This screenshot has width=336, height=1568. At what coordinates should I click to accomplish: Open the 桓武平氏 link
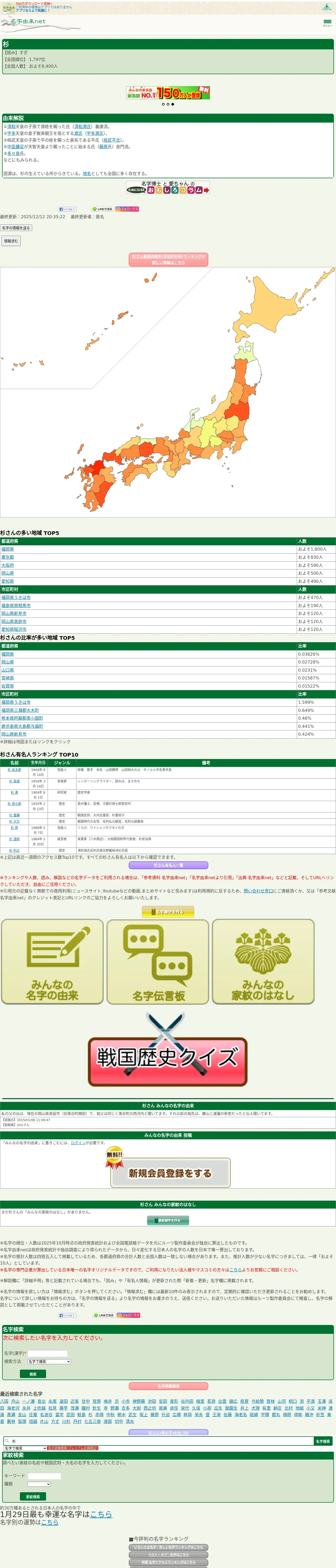pos(112,140)
